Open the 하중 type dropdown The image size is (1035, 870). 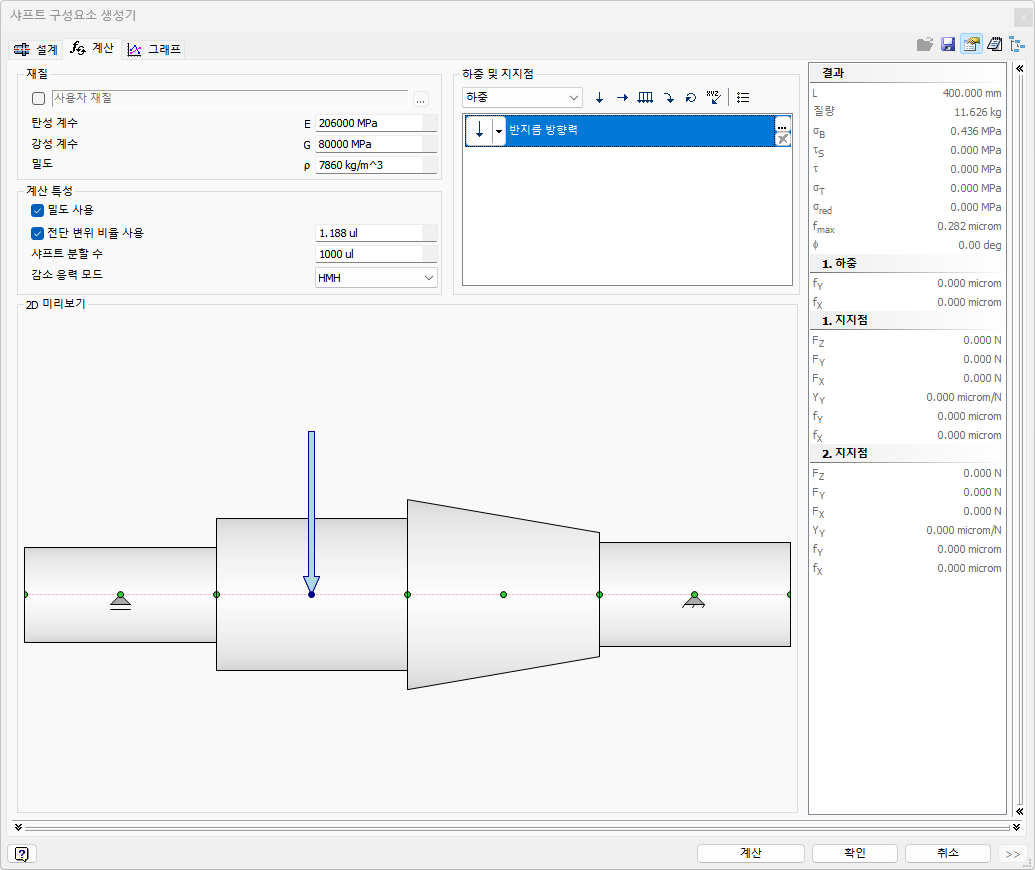click(522, 98)
